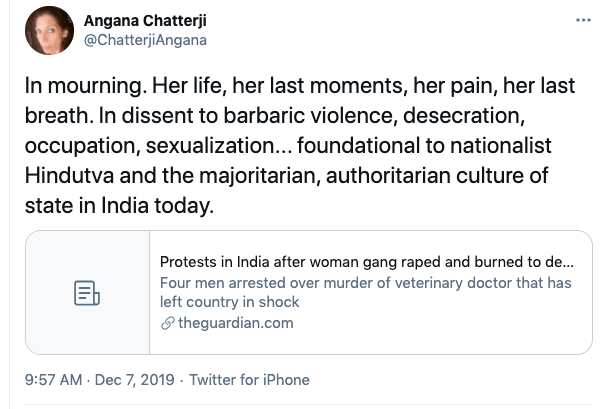The width and height of the screenshot is (604, 409).
Task: Open the "Twitter for iPhone" source link
Action: click(250, 380)
